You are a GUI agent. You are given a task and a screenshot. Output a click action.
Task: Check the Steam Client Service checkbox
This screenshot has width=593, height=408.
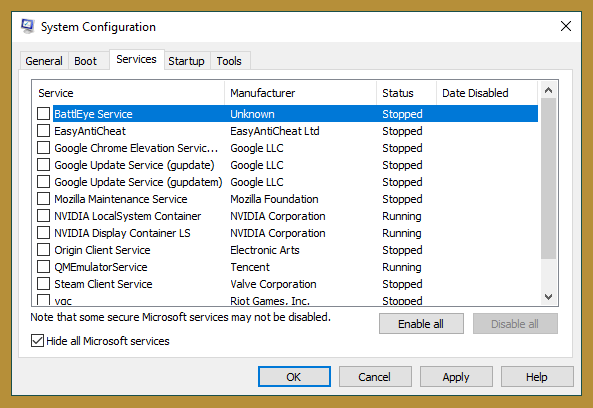pos(43,284)
